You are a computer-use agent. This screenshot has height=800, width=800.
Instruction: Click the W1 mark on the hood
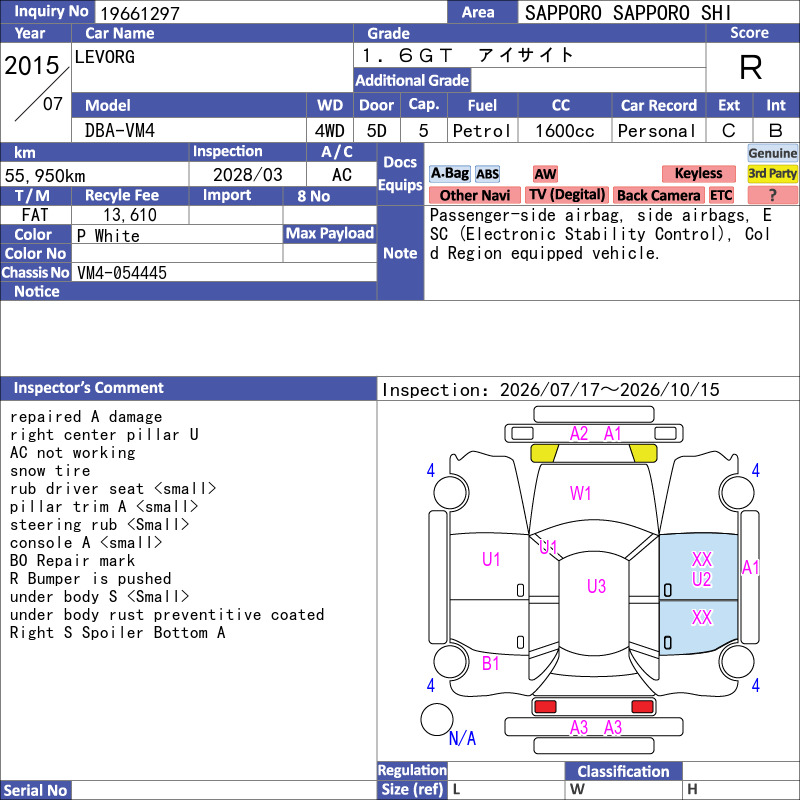click(x=581, y=493)
